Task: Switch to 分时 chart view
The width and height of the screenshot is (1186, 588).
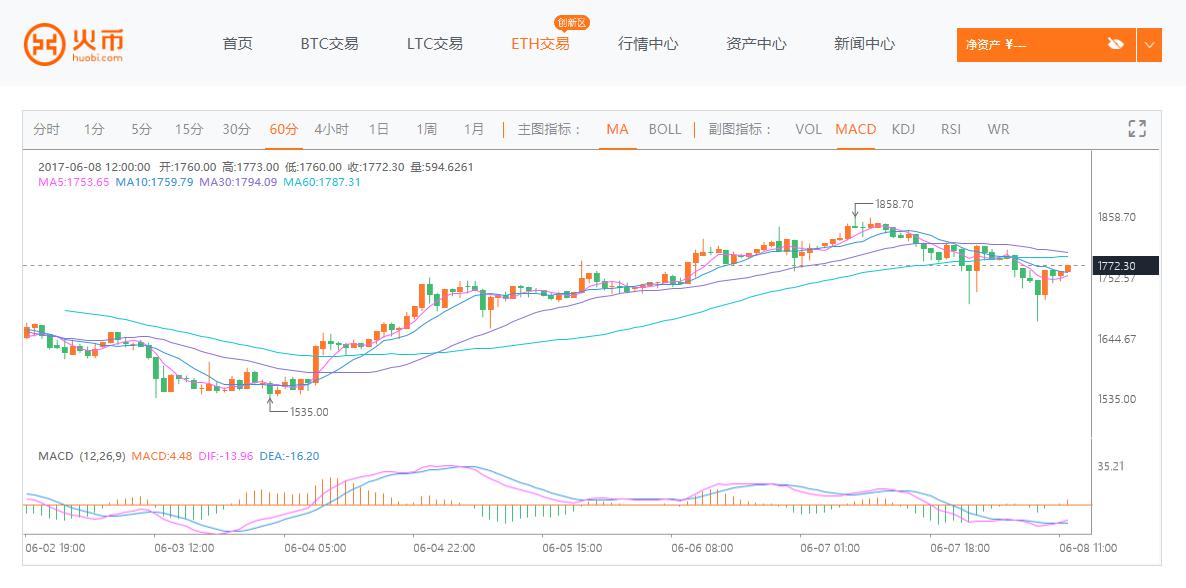Action: tap(46, 129)
